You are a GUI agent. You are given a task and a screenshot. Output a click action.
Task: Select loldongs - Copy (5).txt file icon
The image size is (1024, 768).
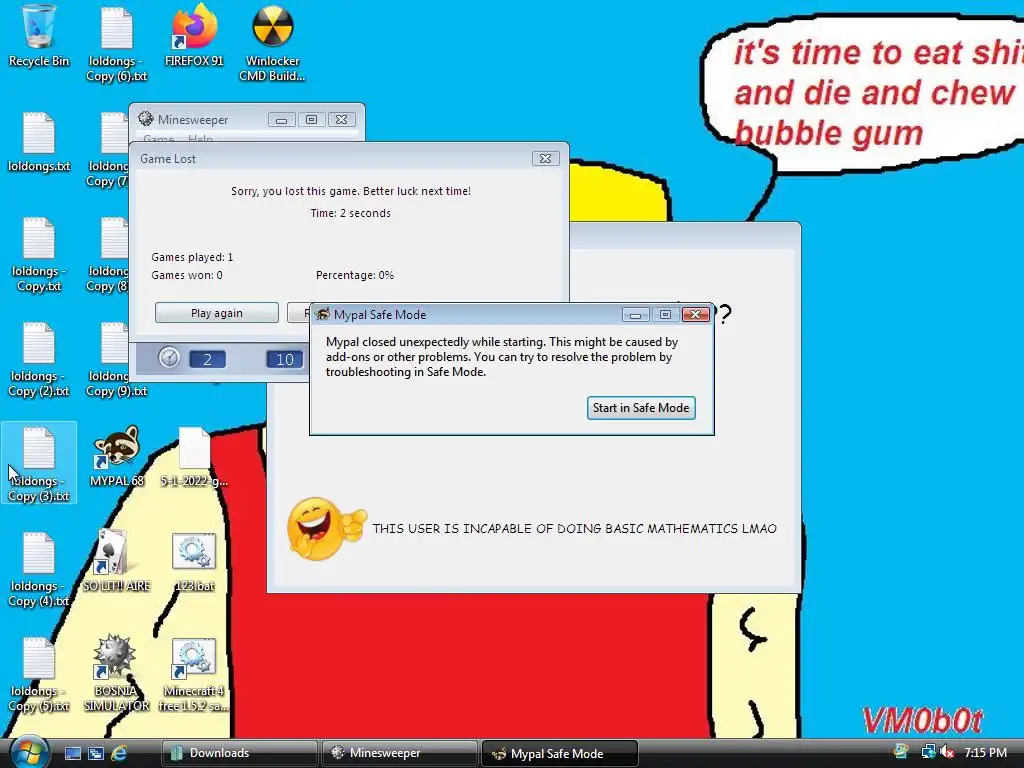[39, 675]
